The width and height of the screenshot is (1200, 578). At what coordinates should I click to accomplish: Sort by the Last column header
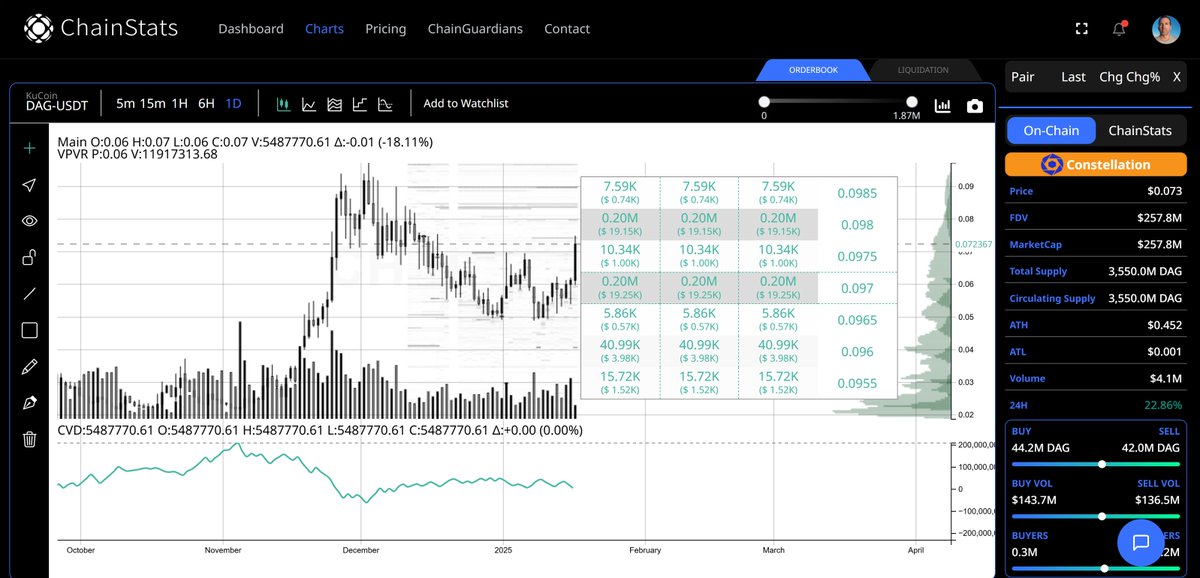click(1074, 77)
